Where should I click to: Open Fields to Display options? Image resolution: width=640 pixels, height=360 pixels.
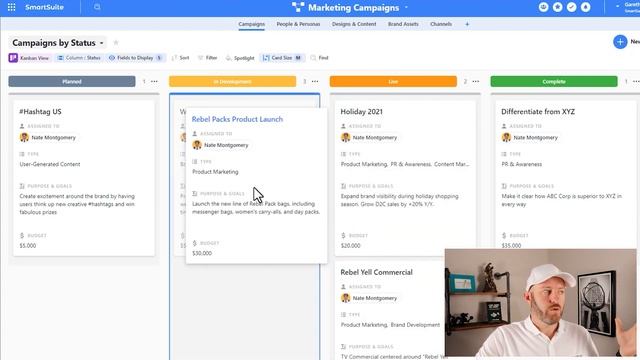tap(136, 58)
